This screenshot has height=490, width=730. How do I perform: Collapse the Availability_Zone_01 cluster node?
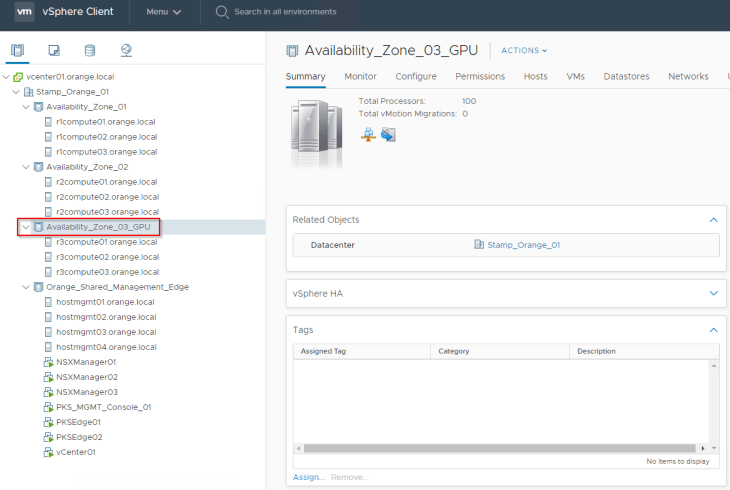(26, 107)
